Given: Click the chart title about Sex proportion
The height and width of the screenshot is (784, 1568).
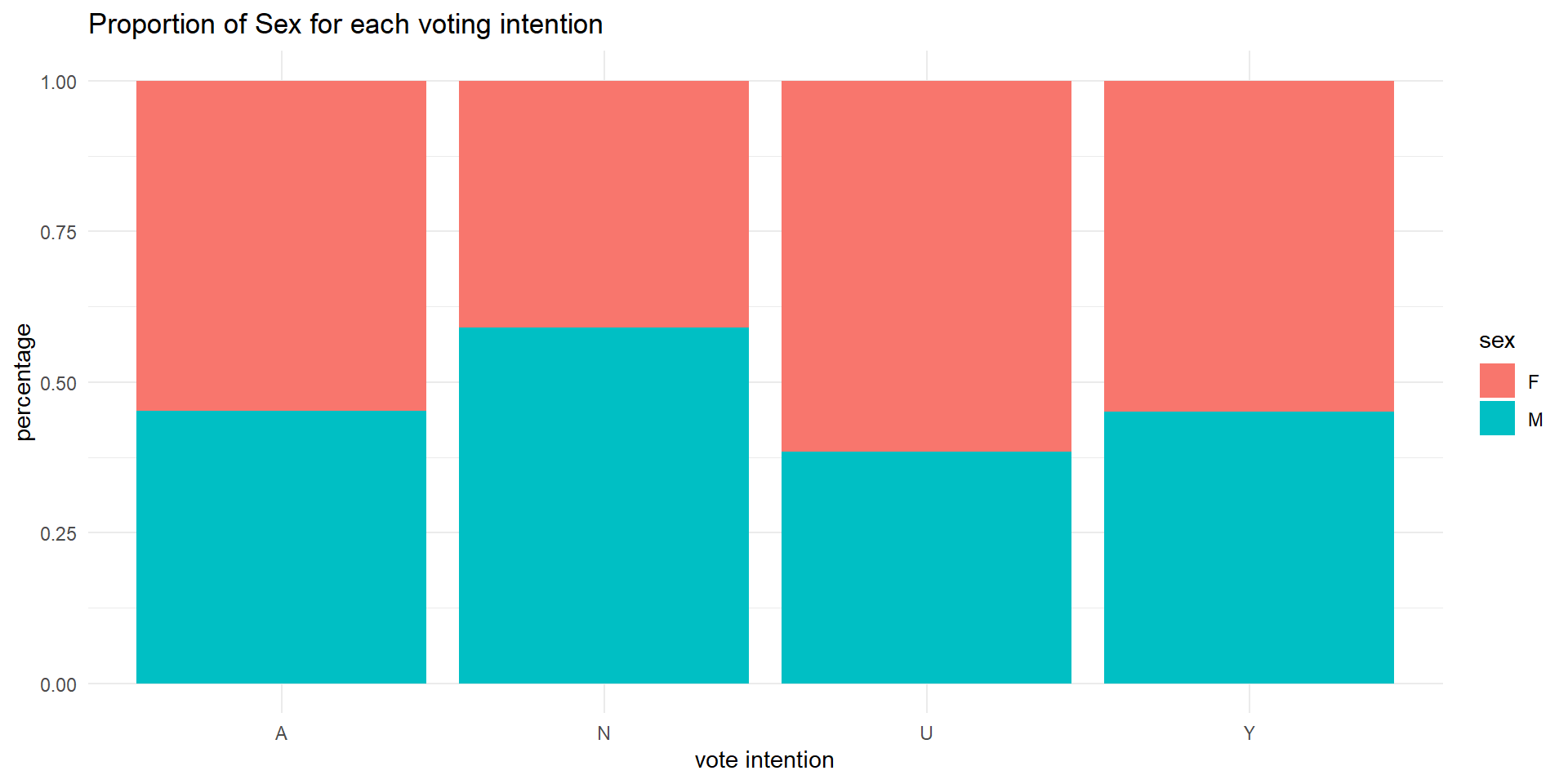Looking at the screenshot, I should 345,24.
